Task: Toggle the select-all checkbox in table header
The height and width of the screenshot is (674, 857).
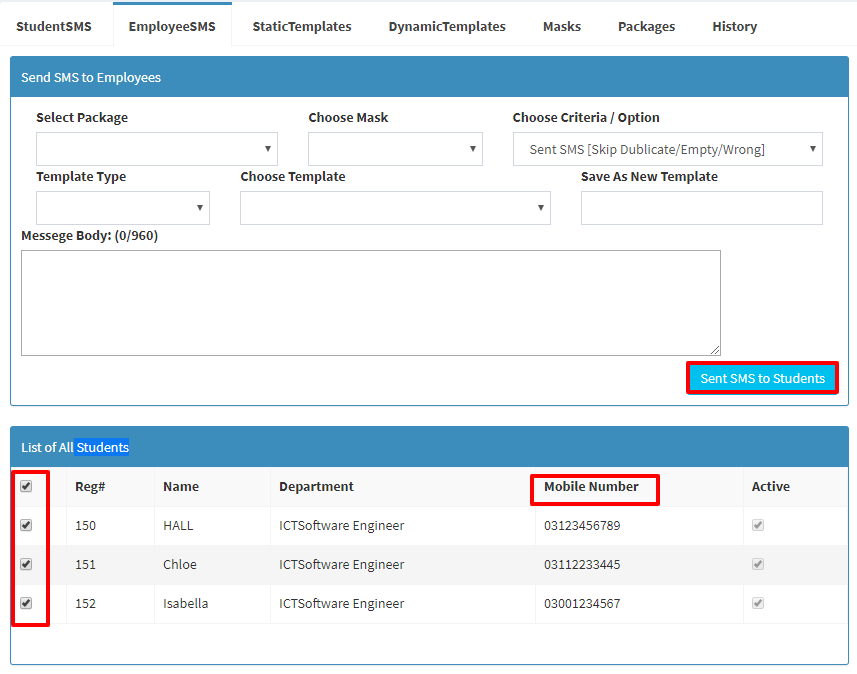Action: [26, 486]
